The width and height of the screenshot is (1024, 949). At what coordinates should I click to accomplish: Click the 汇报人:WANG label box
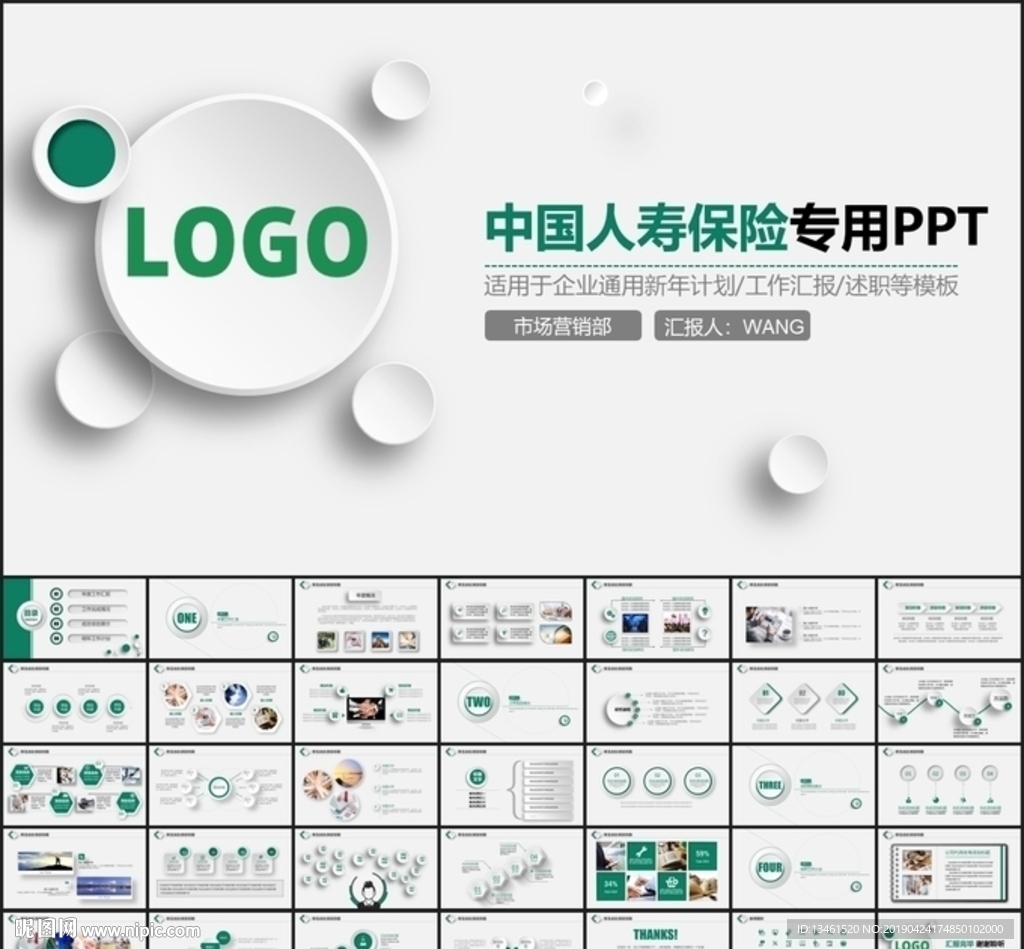point(732,325)
